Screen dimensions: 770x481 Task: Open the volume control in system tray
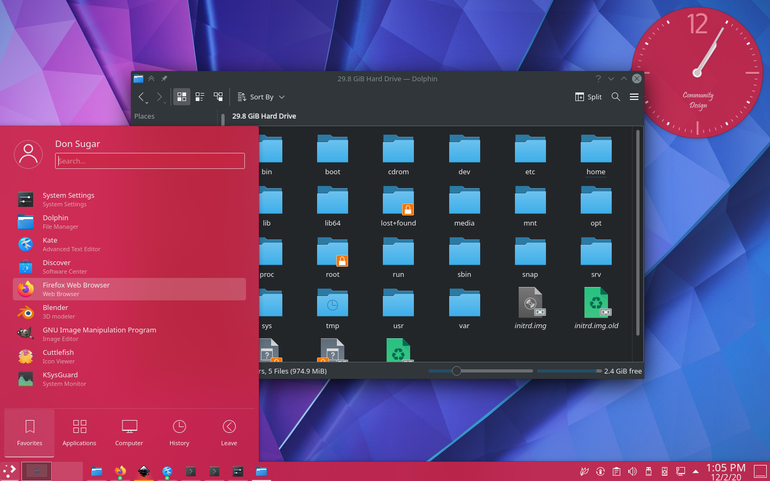point(632,472)
